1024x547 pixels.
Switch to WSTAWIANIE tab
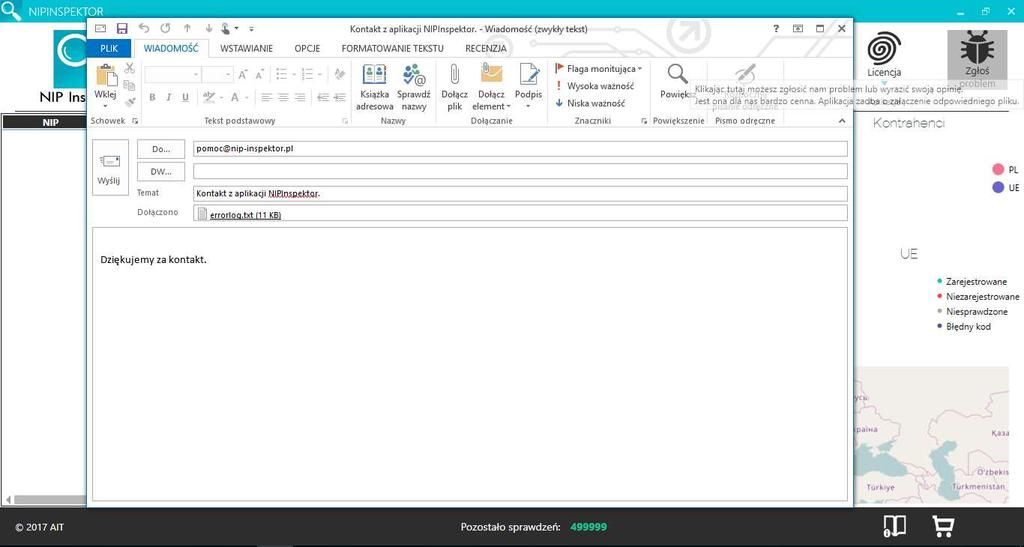click(246, 48)
